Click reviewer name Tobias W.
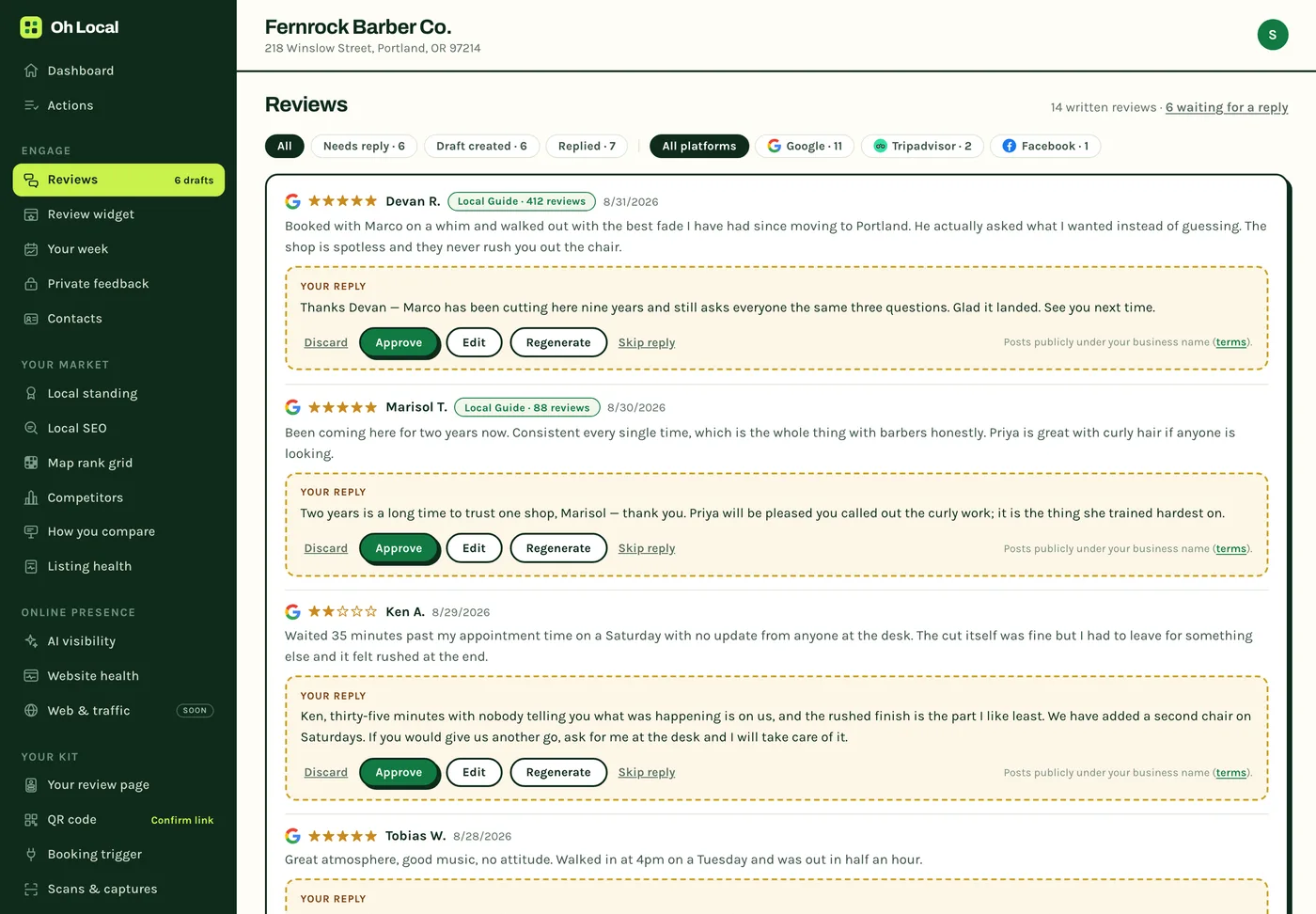 415,836
